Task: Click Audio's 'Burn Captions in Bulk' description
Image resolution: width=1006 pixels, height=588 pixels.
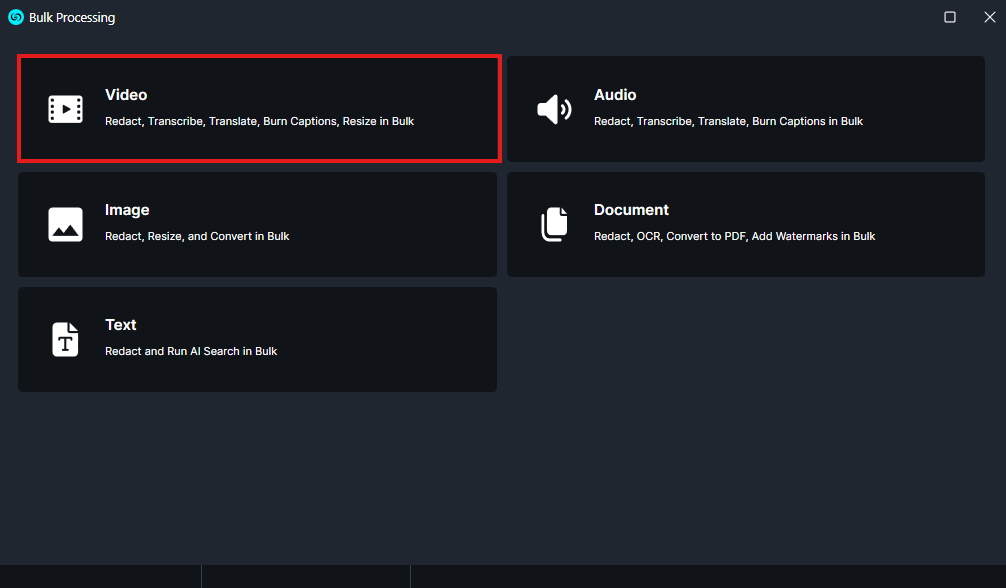Action: [x=807, y=121]
